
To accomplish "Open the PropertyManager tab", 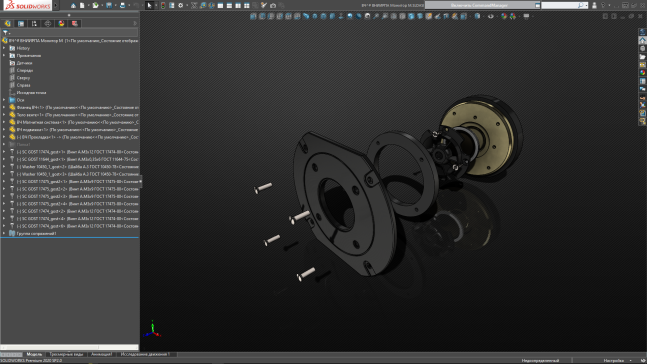I will point(21,24).
